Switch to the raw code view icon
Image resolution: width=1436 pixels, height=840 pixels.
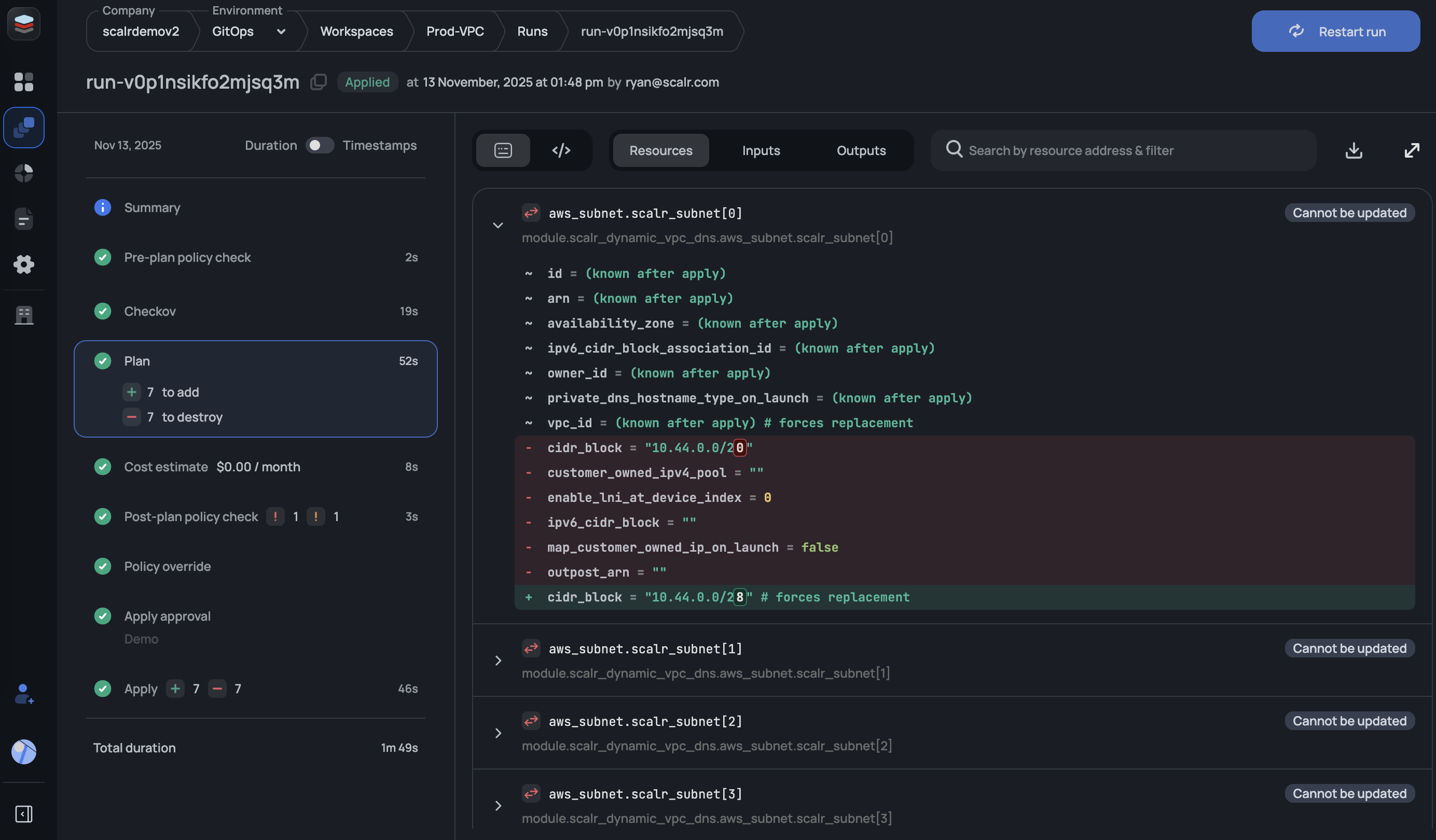coord(561,150)
